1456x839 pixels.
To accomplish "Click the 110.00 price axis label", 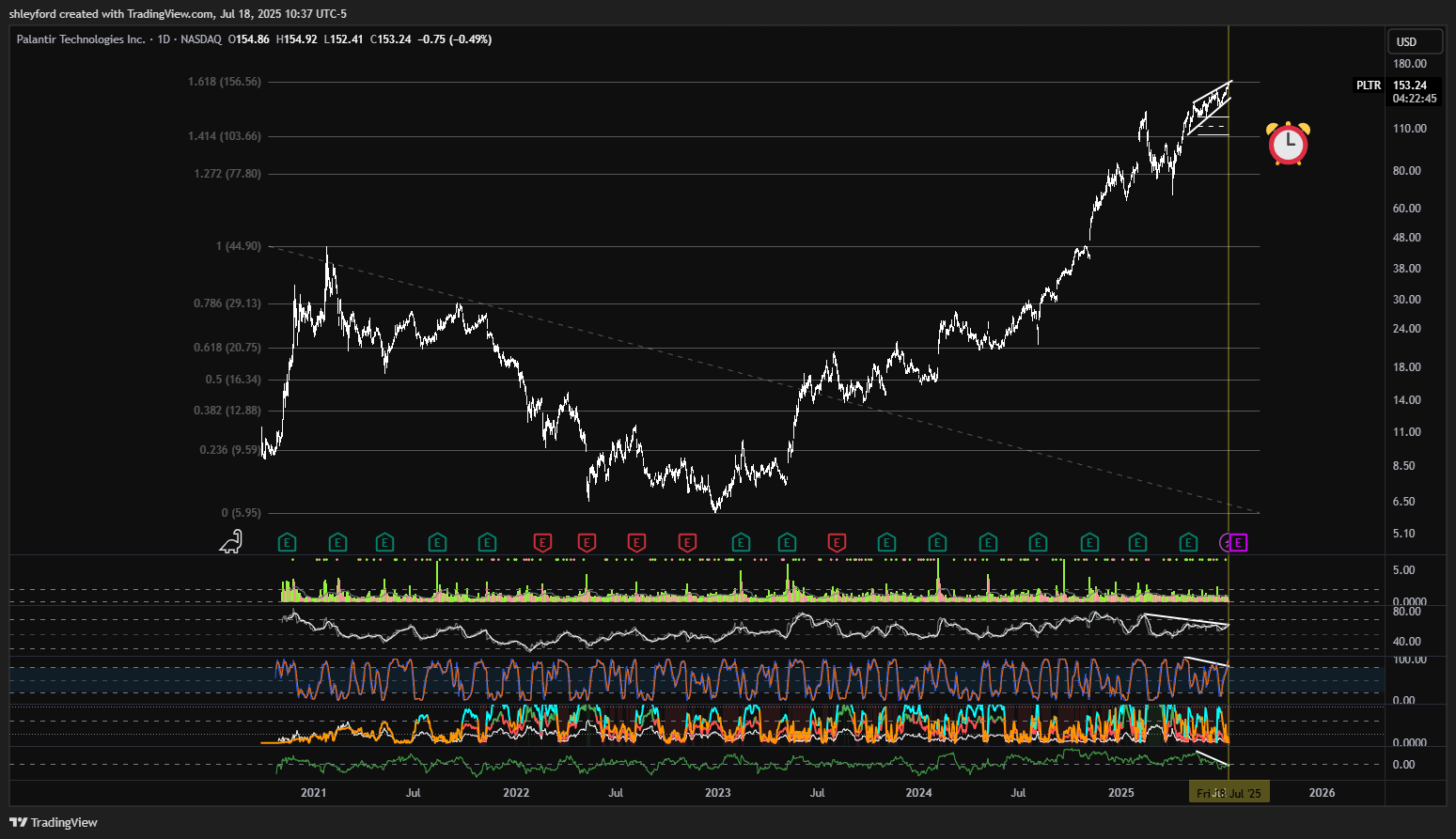I will [1410, 129].
